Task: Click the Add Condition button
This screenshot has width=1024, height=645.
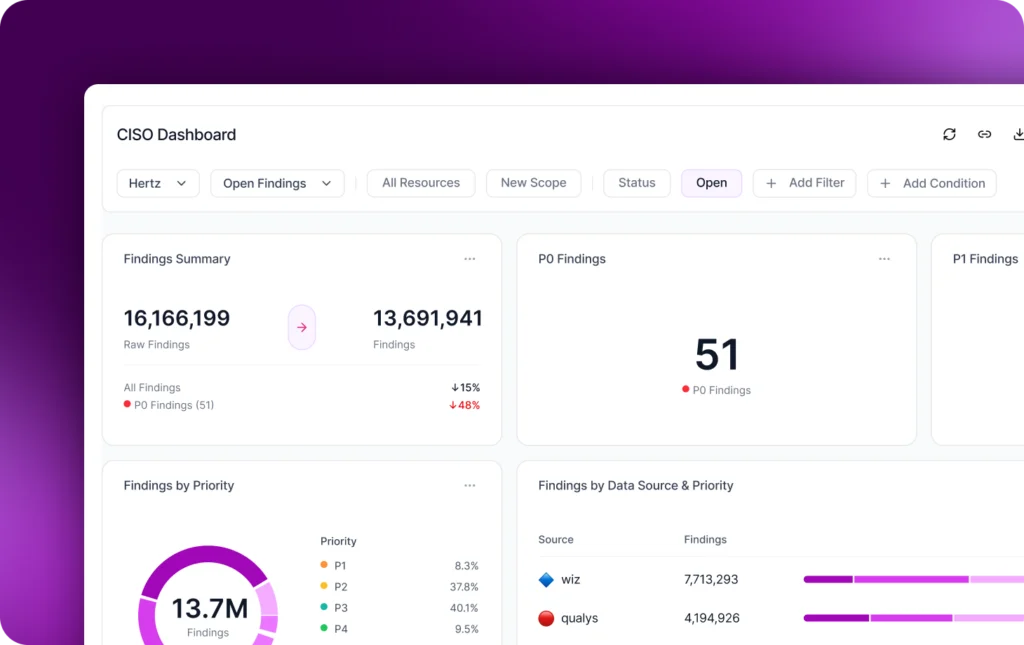Action: (x=931, y=183)
